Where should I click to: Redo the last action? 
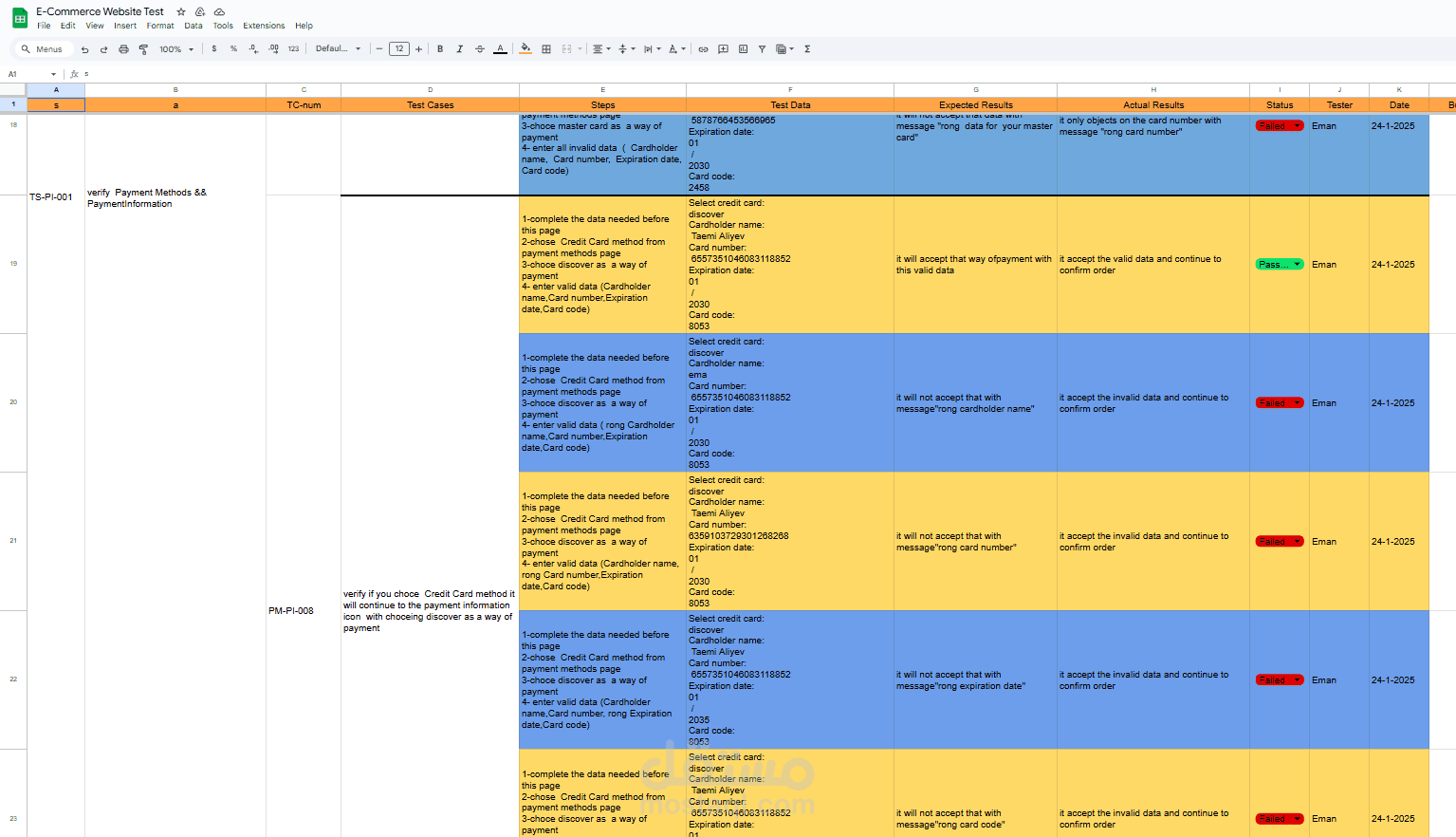tap(103, 49)
